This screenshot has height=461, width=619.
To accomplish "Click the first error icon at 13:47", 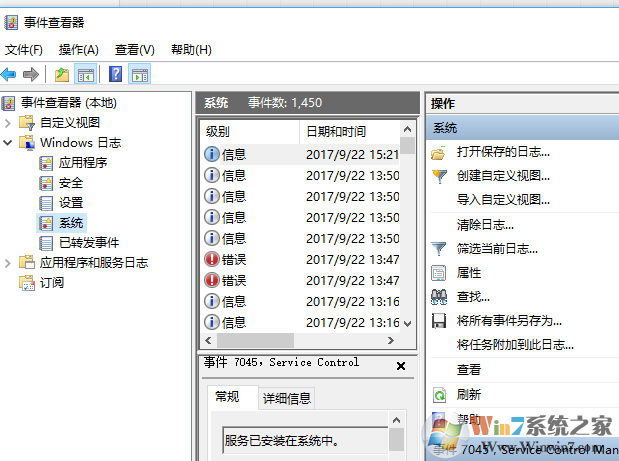I will click(212, 259).
